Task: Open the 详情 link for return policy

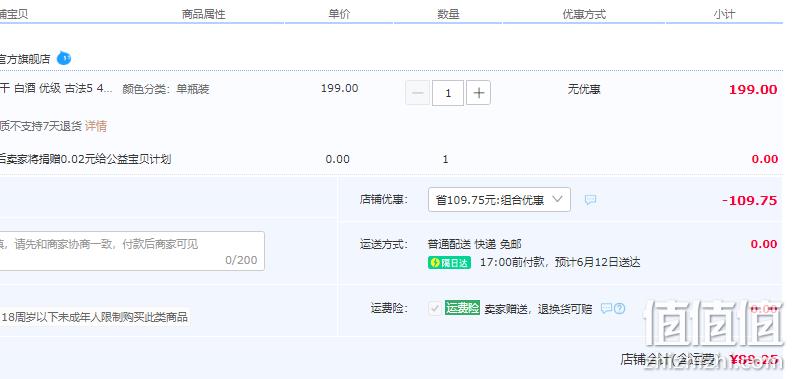Action: click(96, 126)
